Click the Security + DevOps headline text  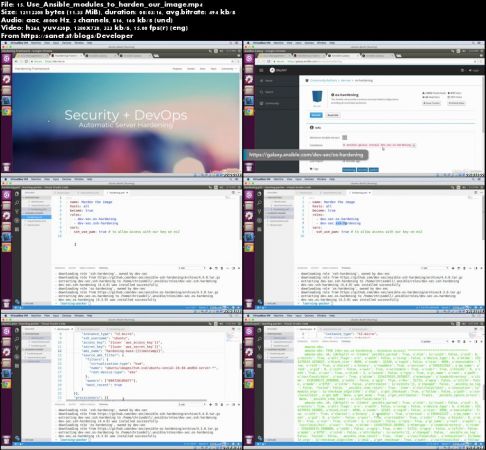(126, 115)
